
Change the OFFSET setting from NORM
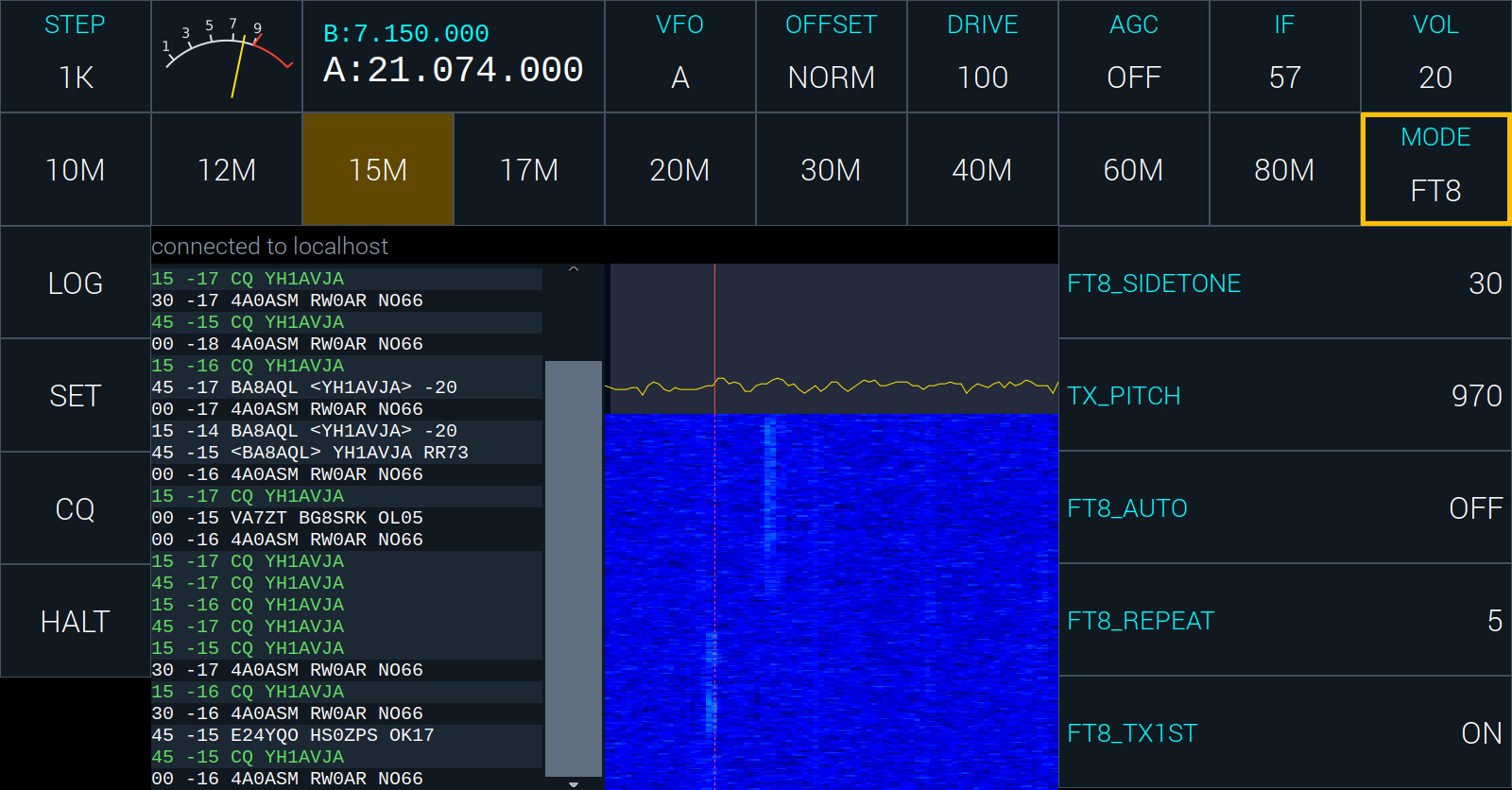832,57
